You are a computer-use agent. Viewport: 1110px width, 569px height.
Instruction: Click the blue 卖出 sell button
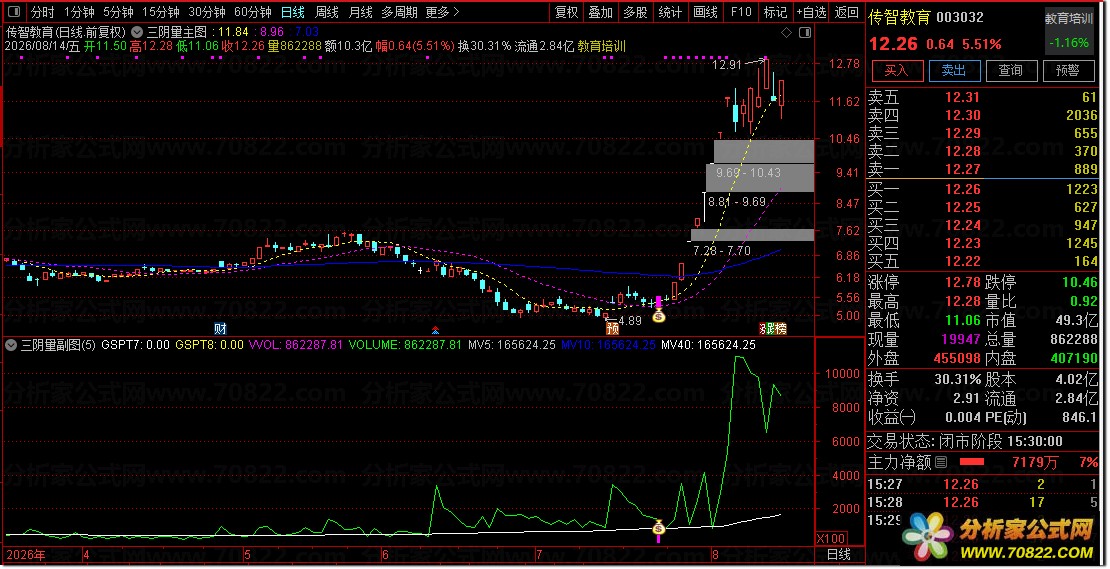tap(954, 70)
